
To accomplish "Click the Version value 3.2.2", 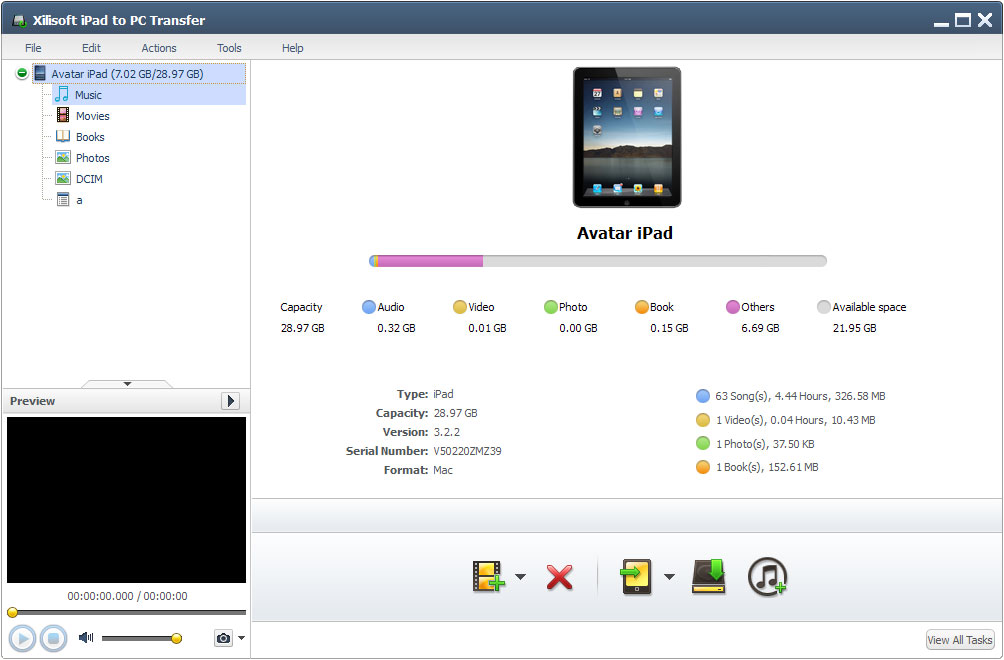I will pyautogui.click(x=446, y=432).
